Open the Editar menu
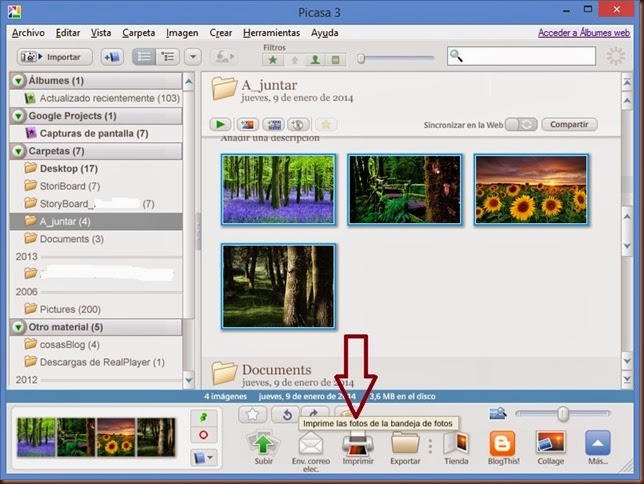 coord(68,32)
